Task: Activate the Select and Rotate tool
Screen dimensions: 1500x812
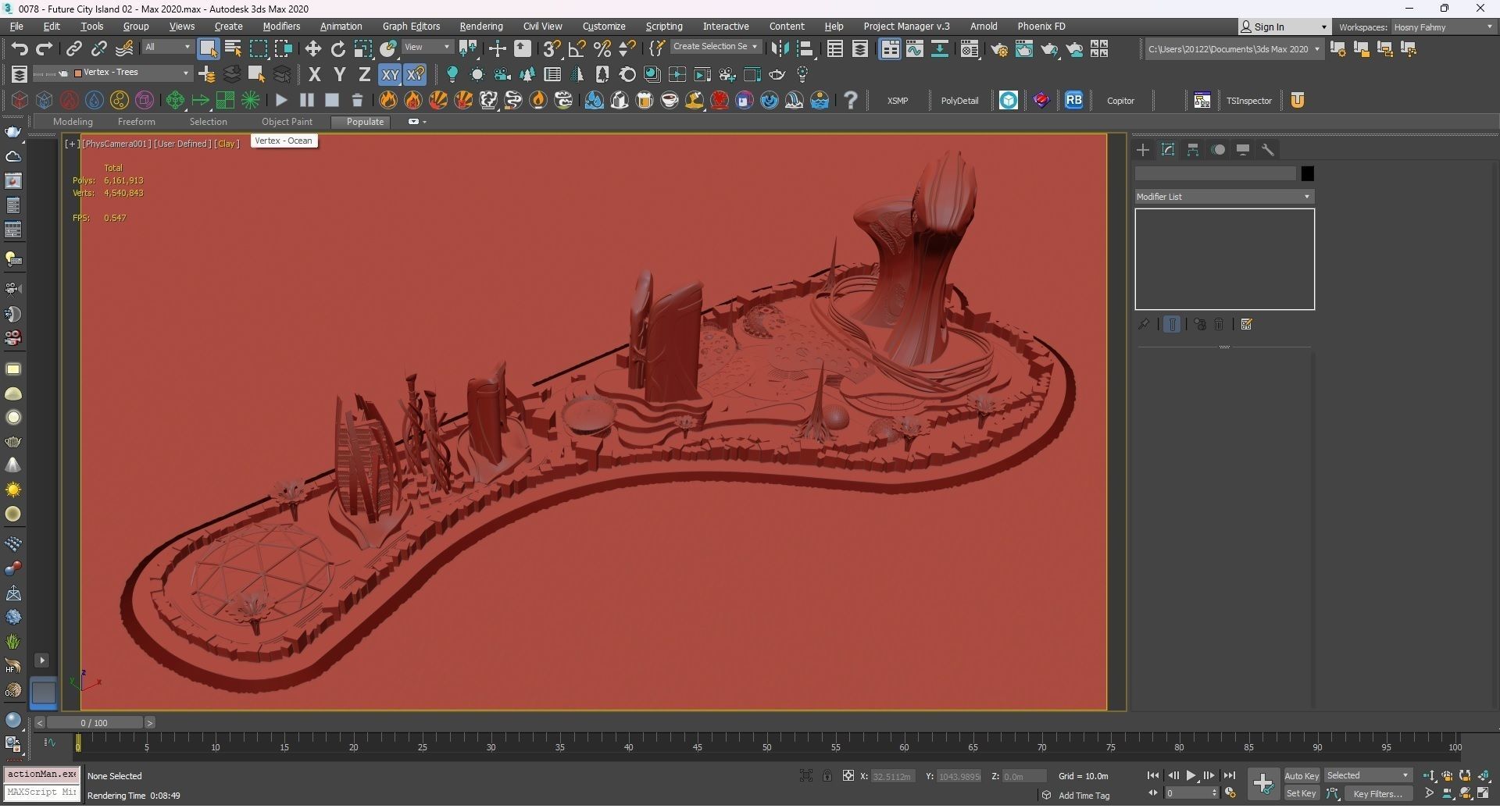Action: [x=338, y=49]
